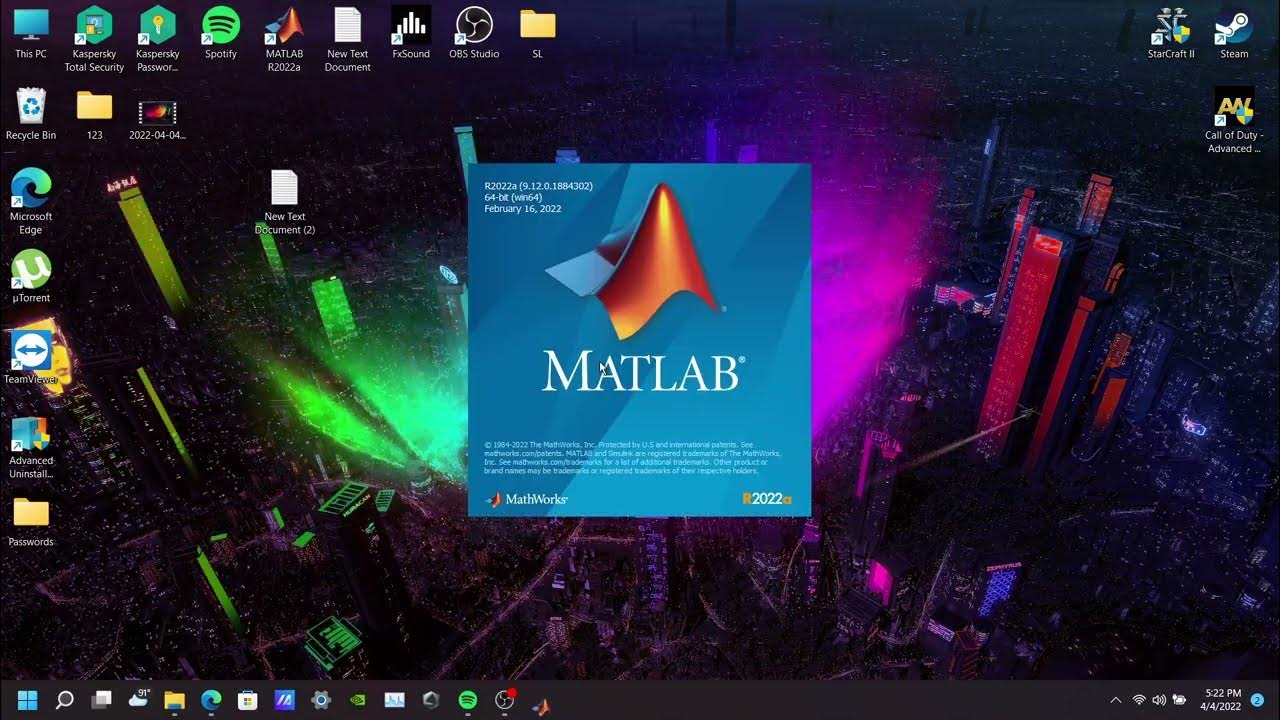
Task: Select the New Text Document file
Action: coord(347,39)
